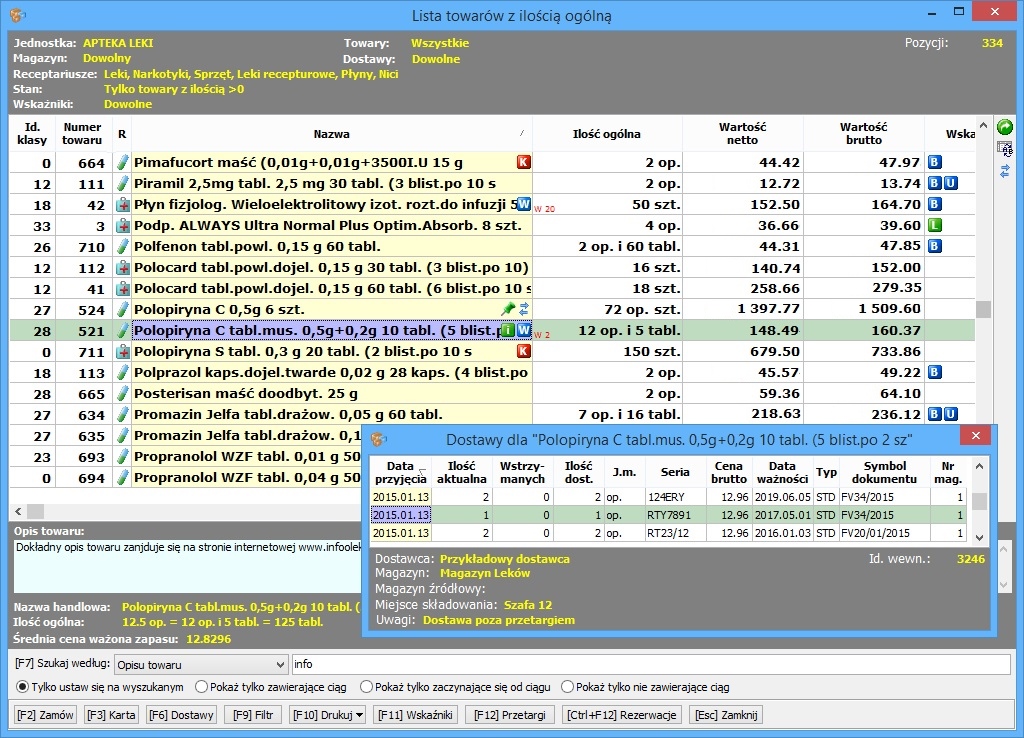Click the green info icon on selected Polopiryna row
The image size is (1024, 738).
tap(508, 331)
